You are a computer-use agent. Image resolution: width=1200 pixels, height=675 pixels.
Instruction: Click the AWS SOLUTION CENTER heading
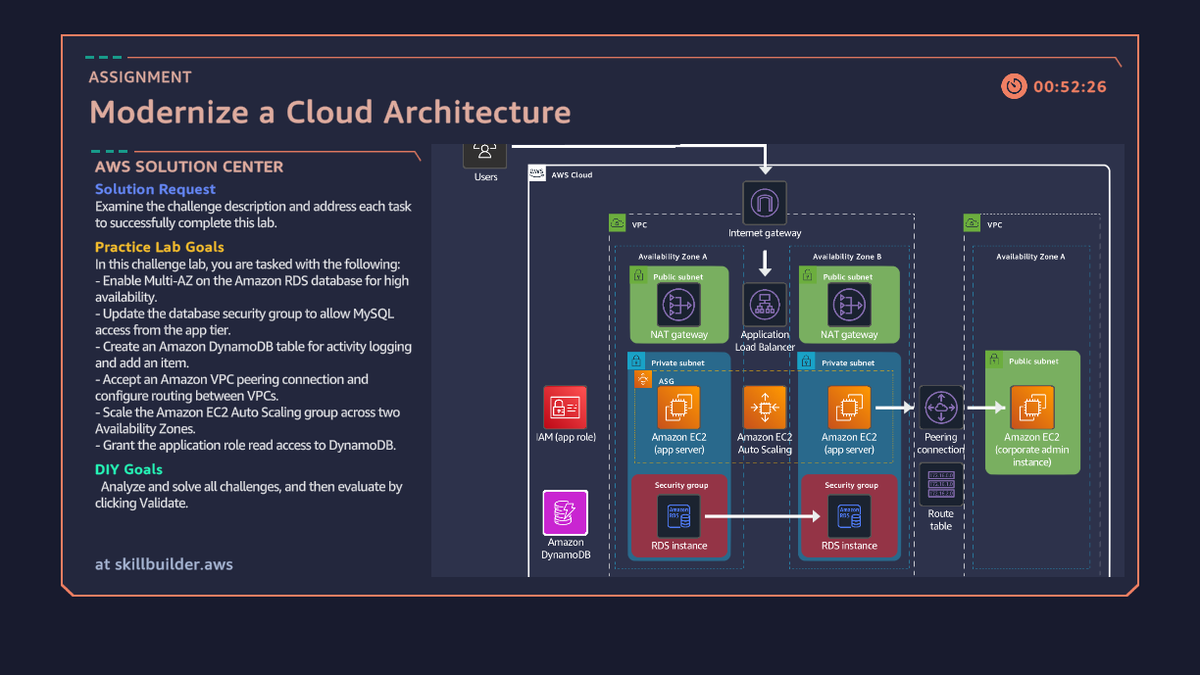(189, 167)
